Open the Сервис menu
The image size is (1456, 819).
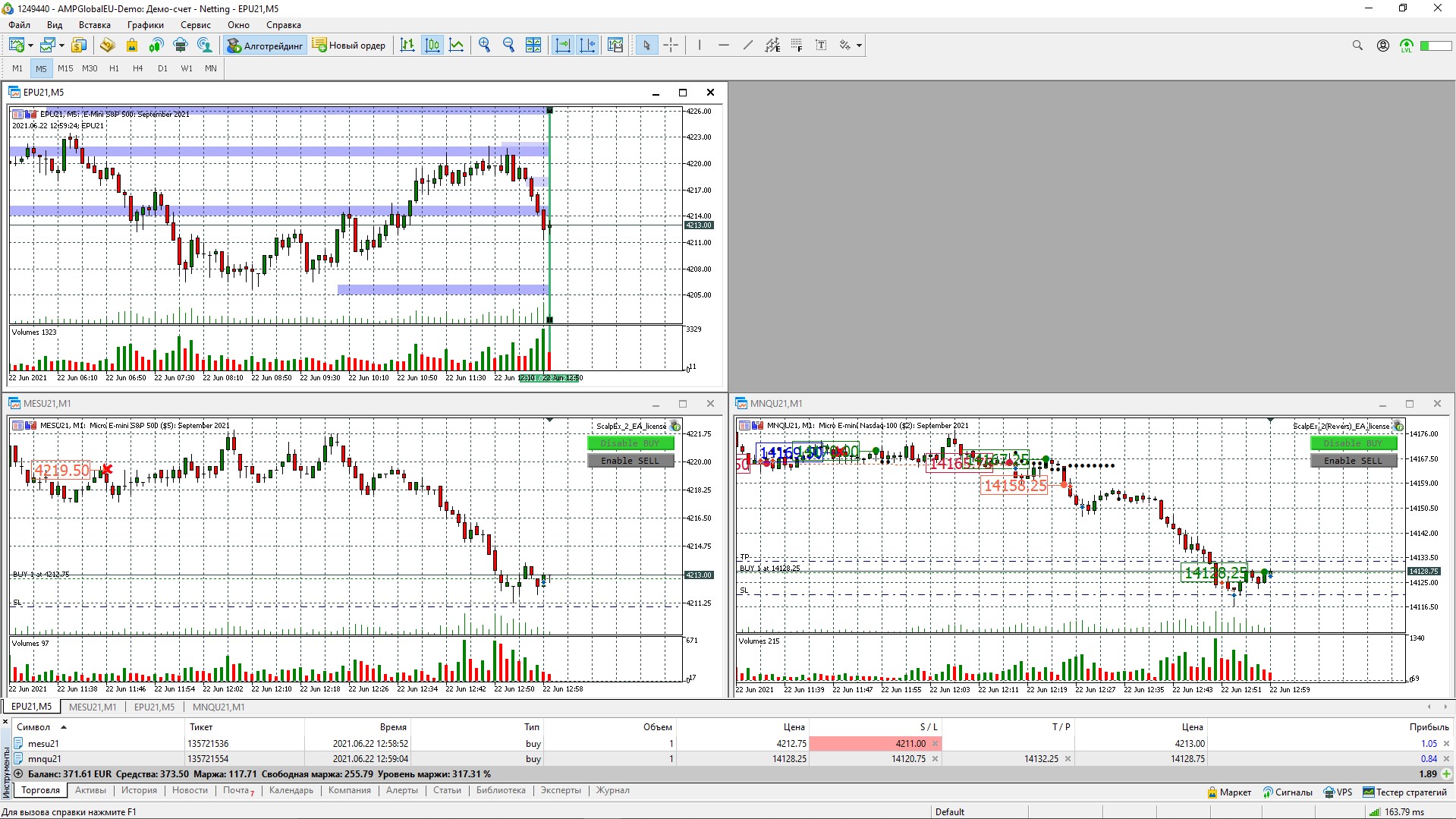(x=196, y=25)
